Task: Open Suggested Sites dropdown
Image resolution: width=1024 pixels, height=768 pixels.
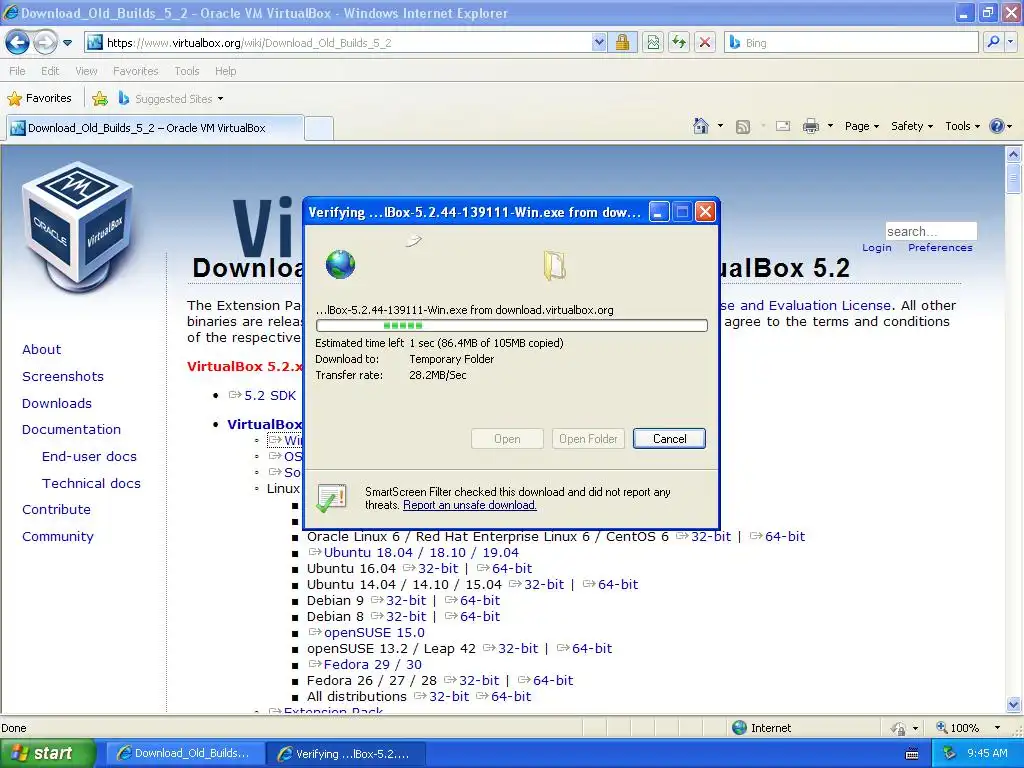Action: (x=171, y=99)
